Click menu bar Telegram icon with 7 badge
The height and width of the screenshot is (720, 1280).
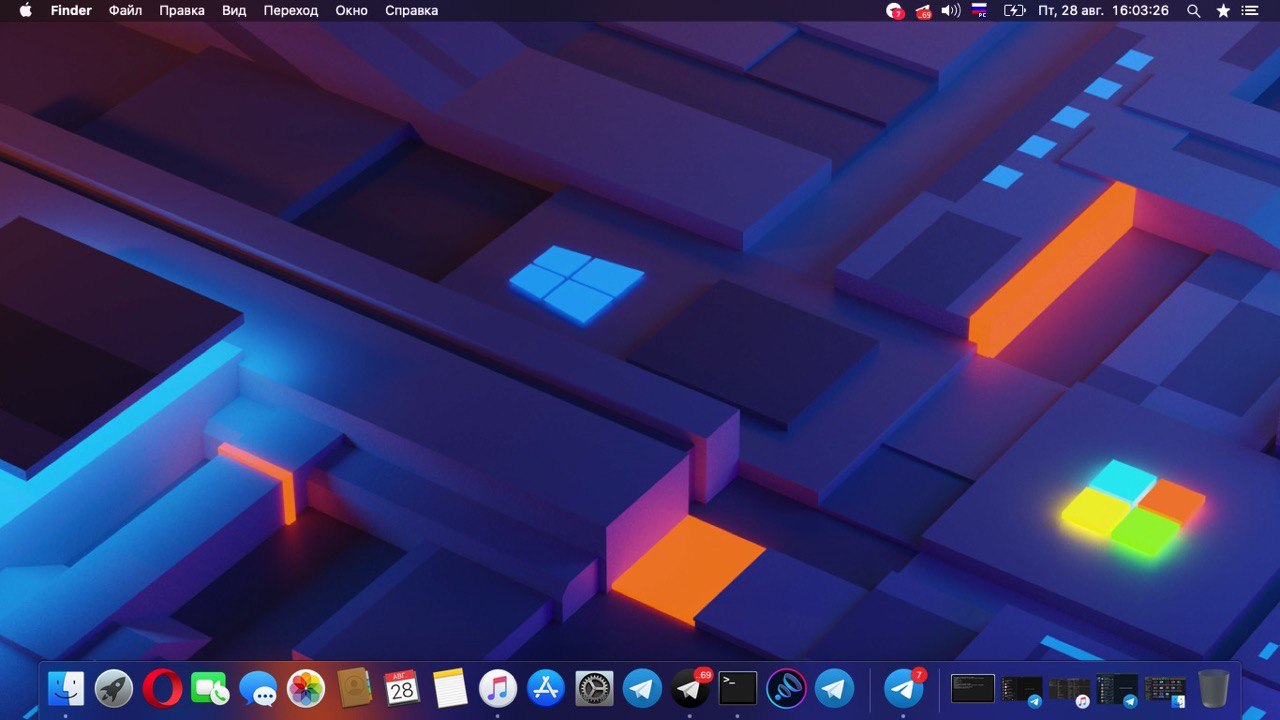pos(895,10)
